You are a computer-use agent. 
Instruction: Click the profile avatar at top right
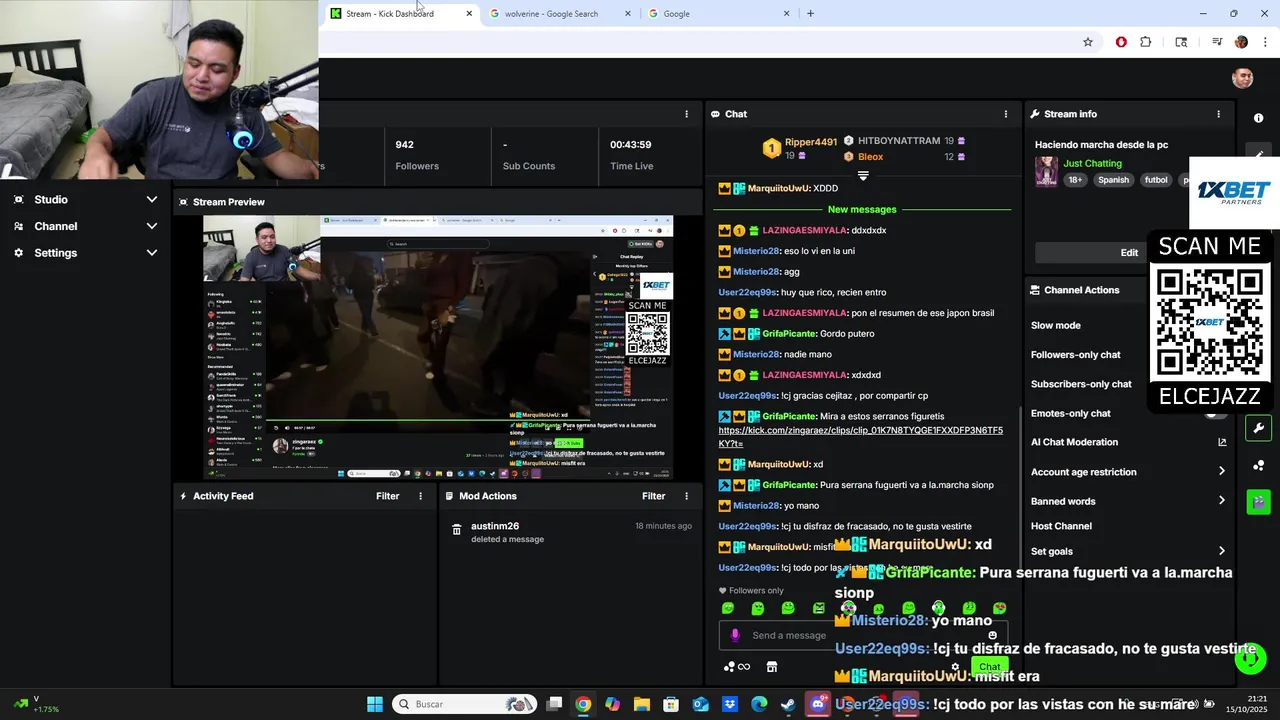pyautogui.click(x=1242, y=78)
